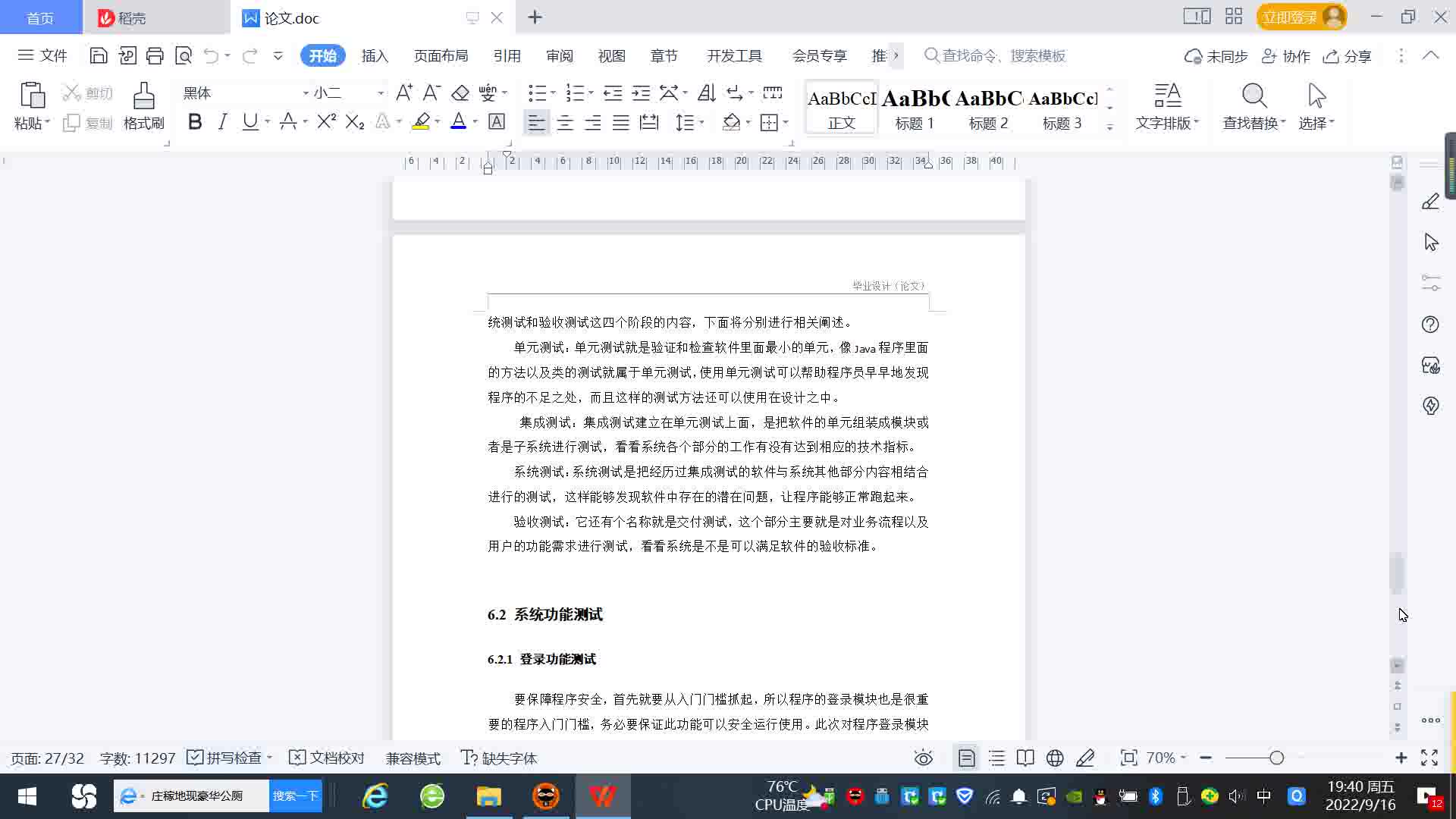
Task: Switch to page layout view
Action: [x=966, y=758]
